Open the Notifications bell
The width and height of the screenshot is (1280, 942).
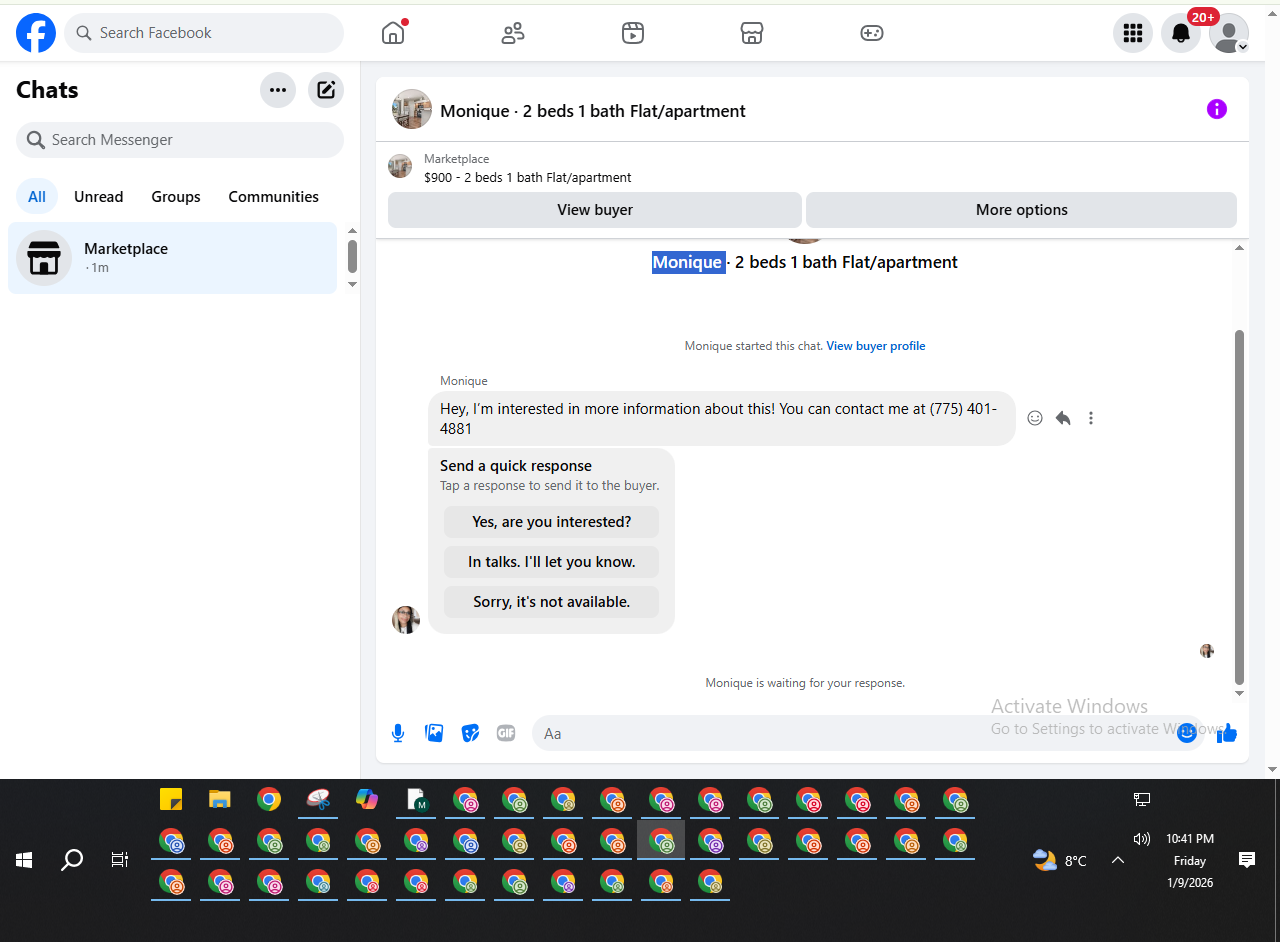pyautogui.click(x=1181, y=33)
